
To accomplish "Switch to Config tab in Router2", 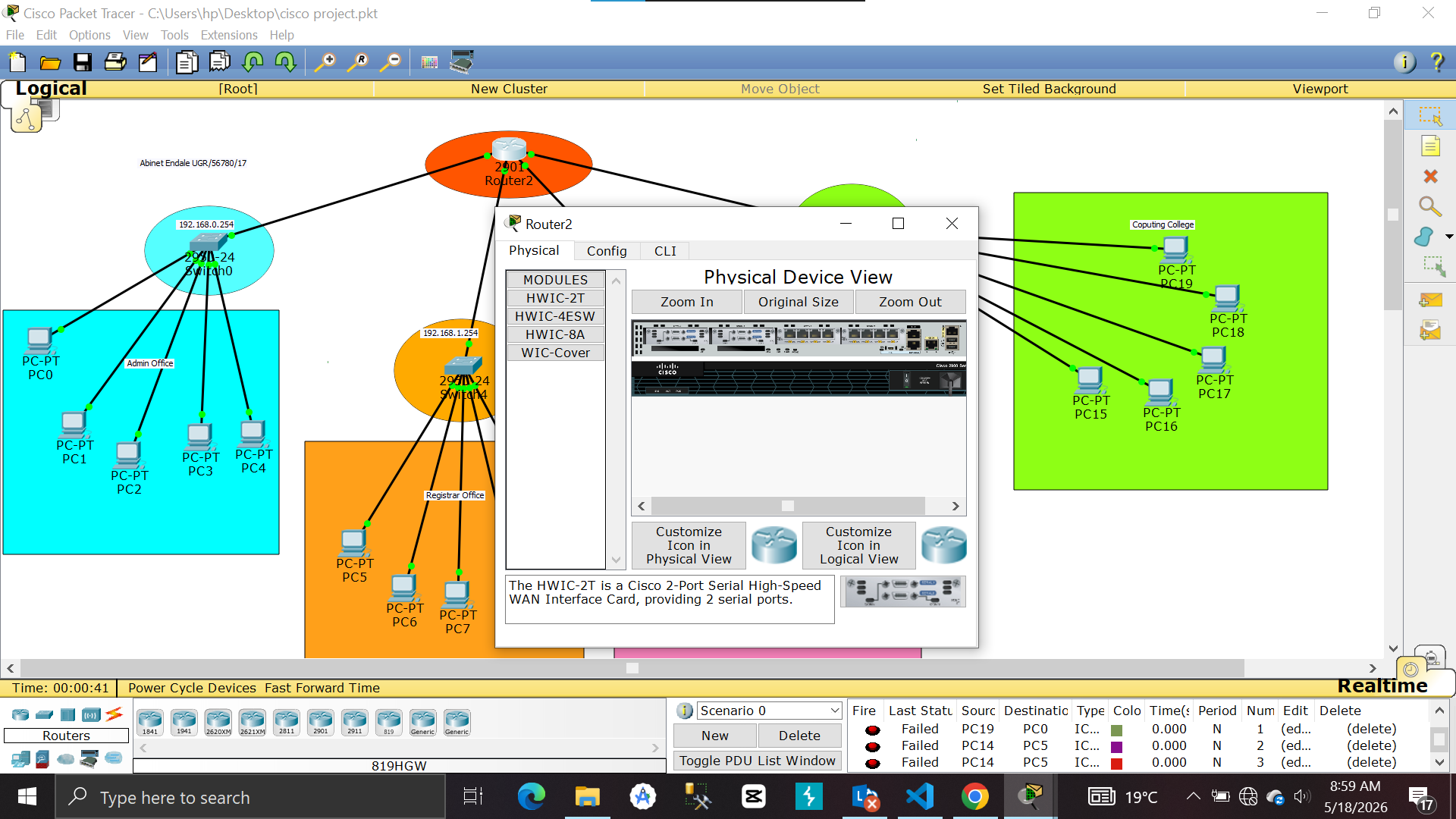I will coord(607,251).
